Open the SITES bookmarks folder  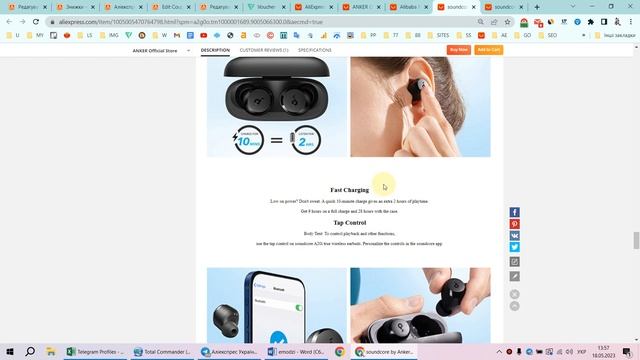(438, 36)
